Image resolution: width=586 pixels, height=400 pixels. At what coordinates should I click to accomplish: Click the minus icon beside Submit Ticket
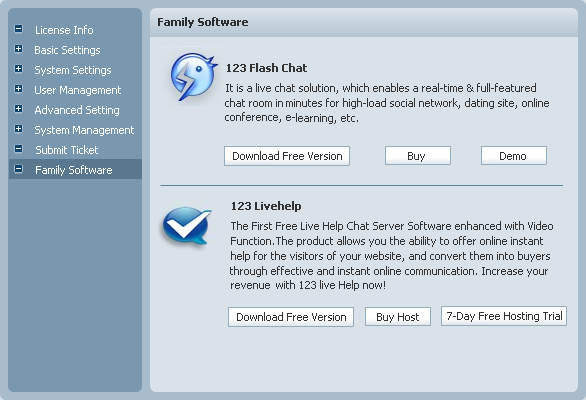pos(18,149)
